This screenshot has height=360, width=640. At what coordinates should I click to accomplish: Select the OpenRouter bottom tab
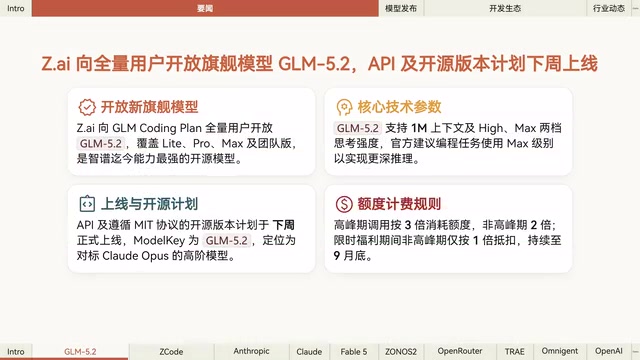[x=460, y=351]
